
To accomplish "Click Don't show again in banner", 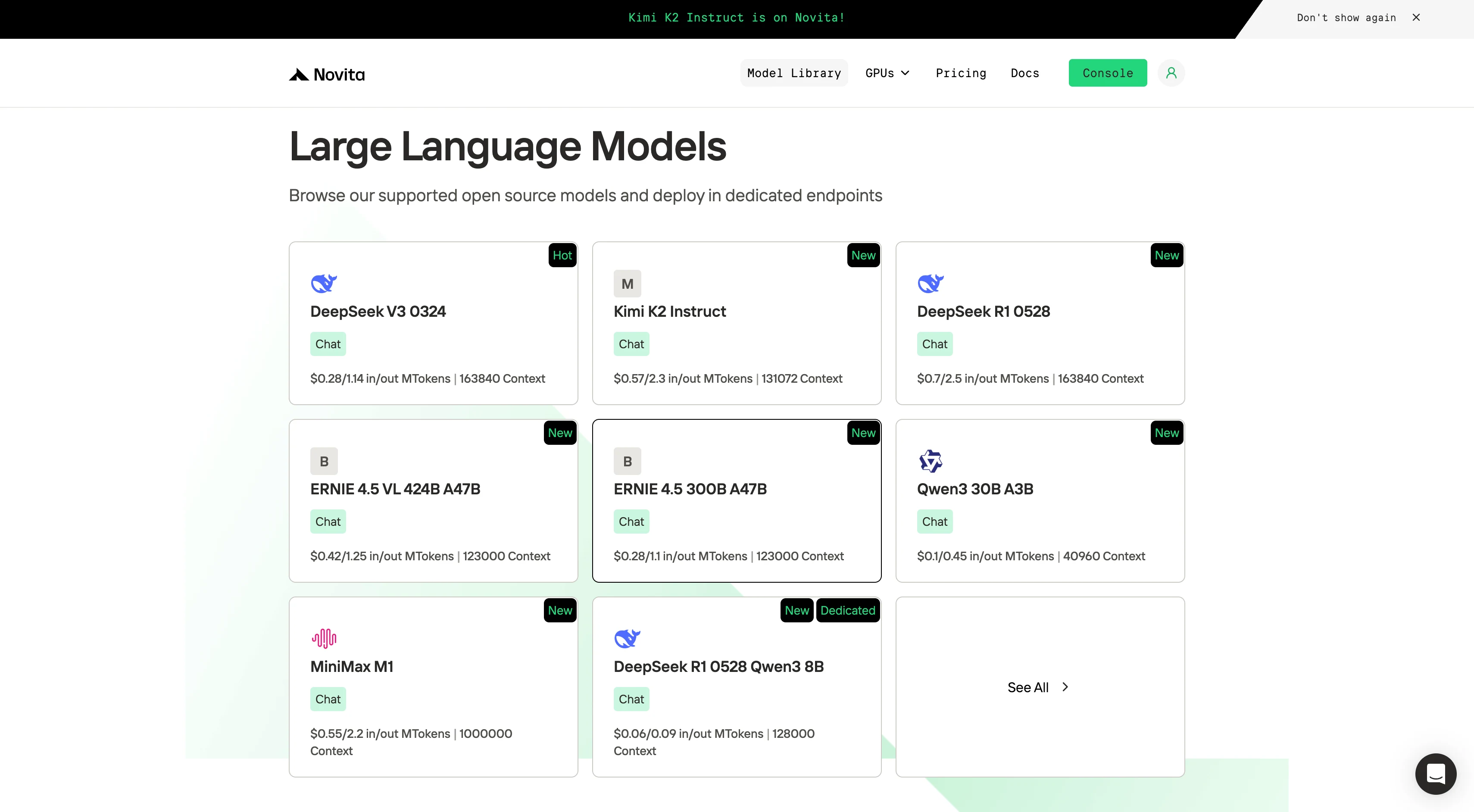I will [x=1346, y=18].
